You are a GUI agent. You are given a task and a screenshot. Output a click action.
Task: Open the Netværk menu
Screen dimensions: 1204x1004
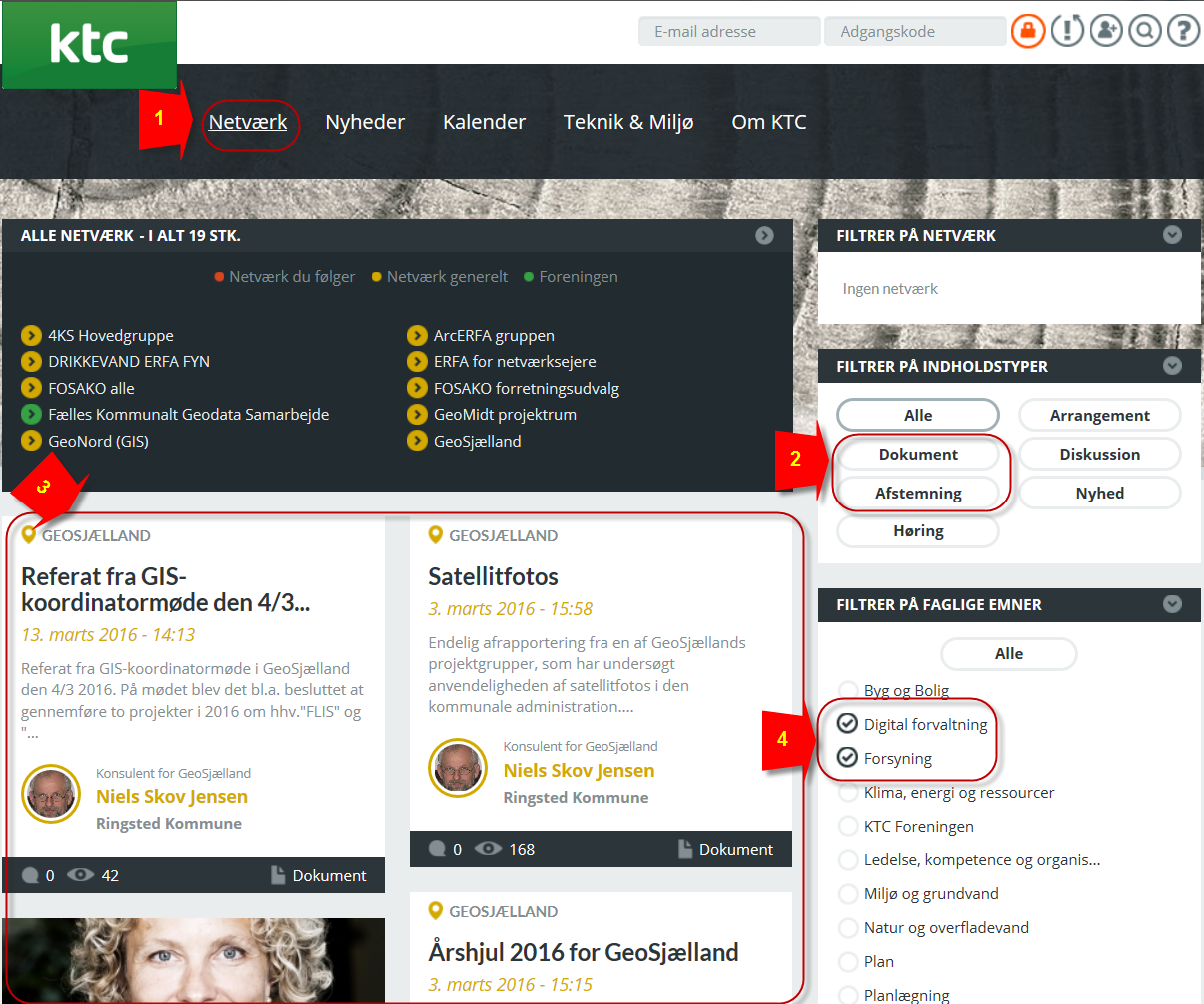248,122
